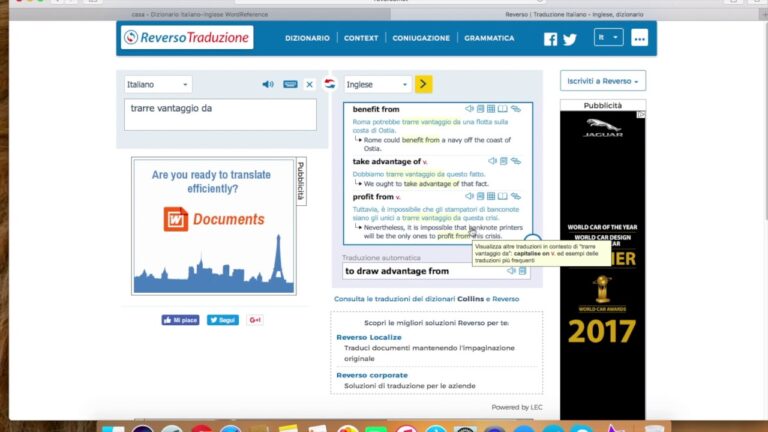Click the Reverso Traduzione logo
768x432 pixels.
[x=187, y=37]
